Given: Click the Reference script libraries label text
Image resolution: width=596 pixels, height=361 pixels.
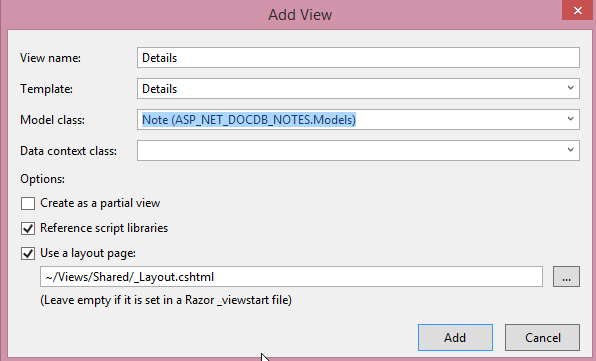Looking at the screenshot, I should [x=104, y=228].
